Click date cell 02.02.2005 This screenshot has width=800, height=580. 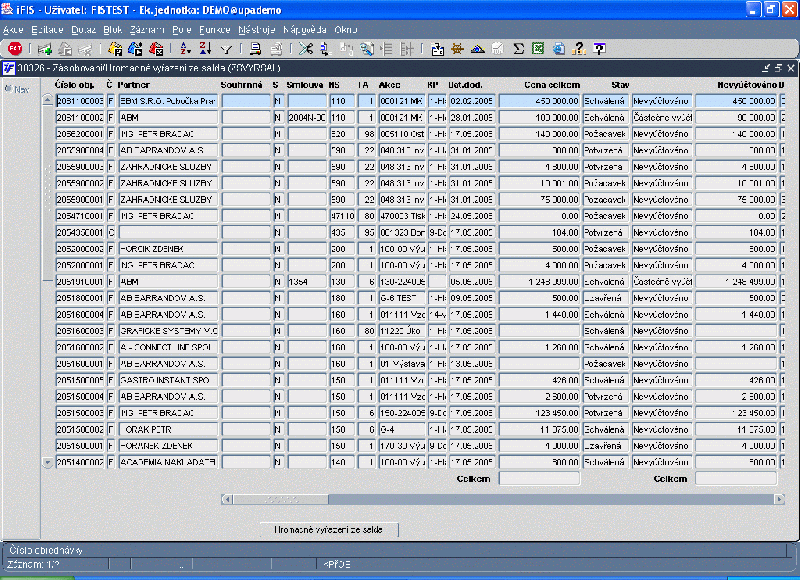471,101
